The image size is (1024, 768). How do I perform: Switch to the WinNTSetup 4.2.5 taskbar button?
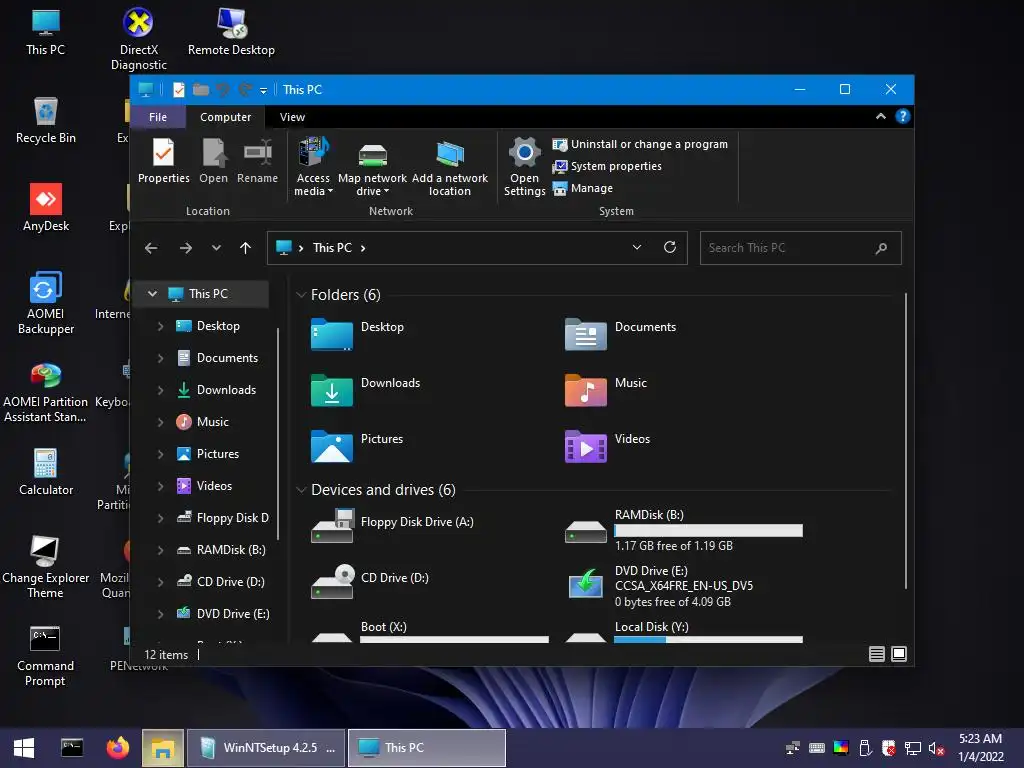click(x=266, y=748)
